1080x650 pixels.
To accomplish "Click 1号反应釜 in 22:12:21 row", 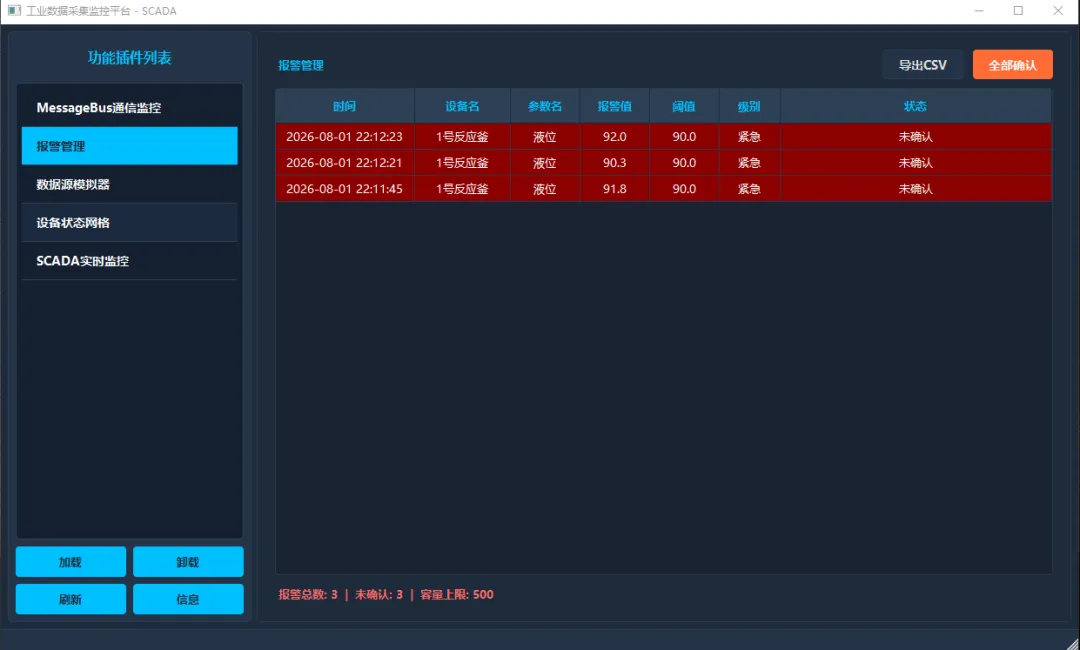I will point(462,162).
